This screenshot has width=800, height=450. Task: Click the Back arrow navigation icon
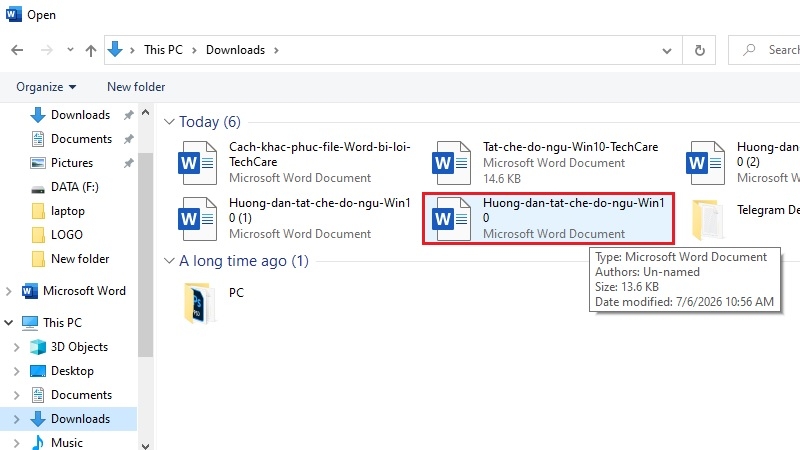click(x=17, y=50)
